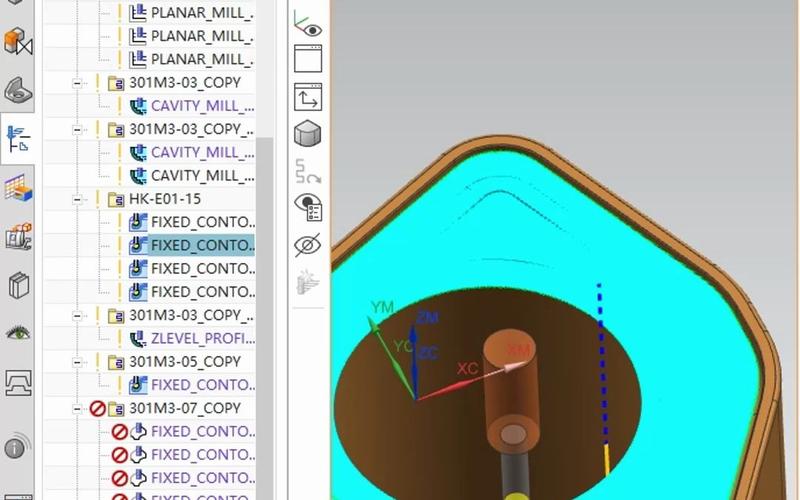Switch to the Operation Navigator tab
800x500 pixels.
(18, 139)
